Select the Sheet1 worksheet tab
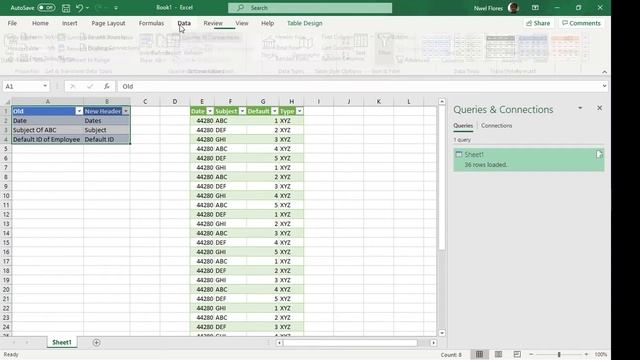Viewport: 640px width, 360px height. pyautogui.click(x=62, y=342)
